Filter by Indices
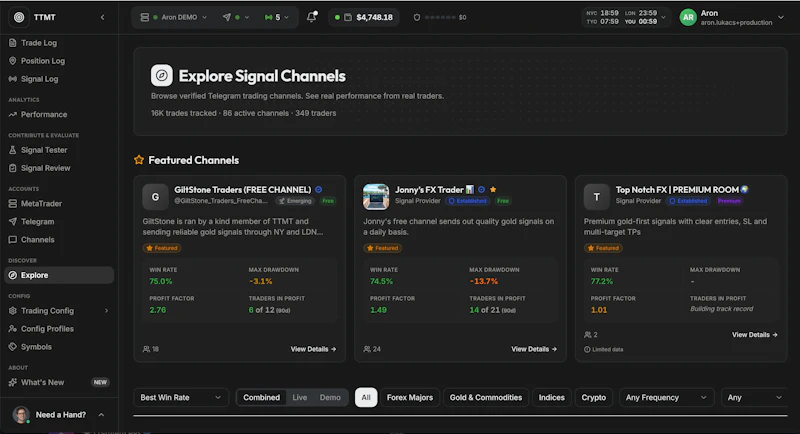Image resolution: width=800 pixels, height=434 pixels. (552, 397)
